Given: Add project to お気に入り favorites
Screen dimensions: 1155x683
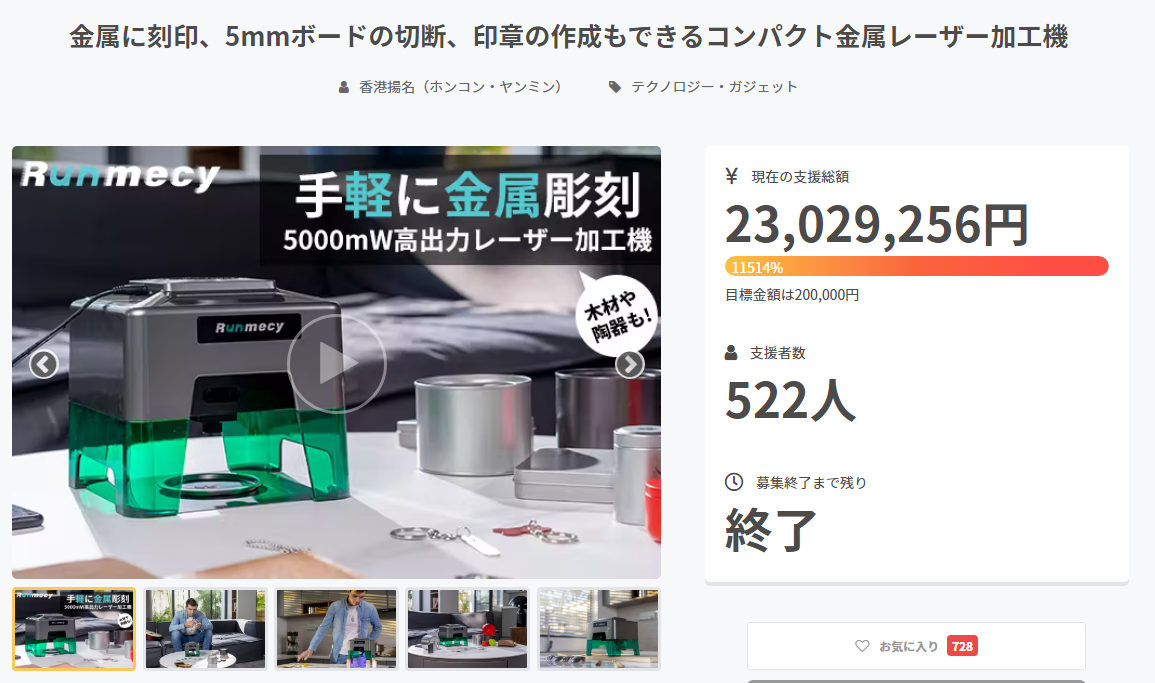Looking at the screenshot, I should pos(916,646).
